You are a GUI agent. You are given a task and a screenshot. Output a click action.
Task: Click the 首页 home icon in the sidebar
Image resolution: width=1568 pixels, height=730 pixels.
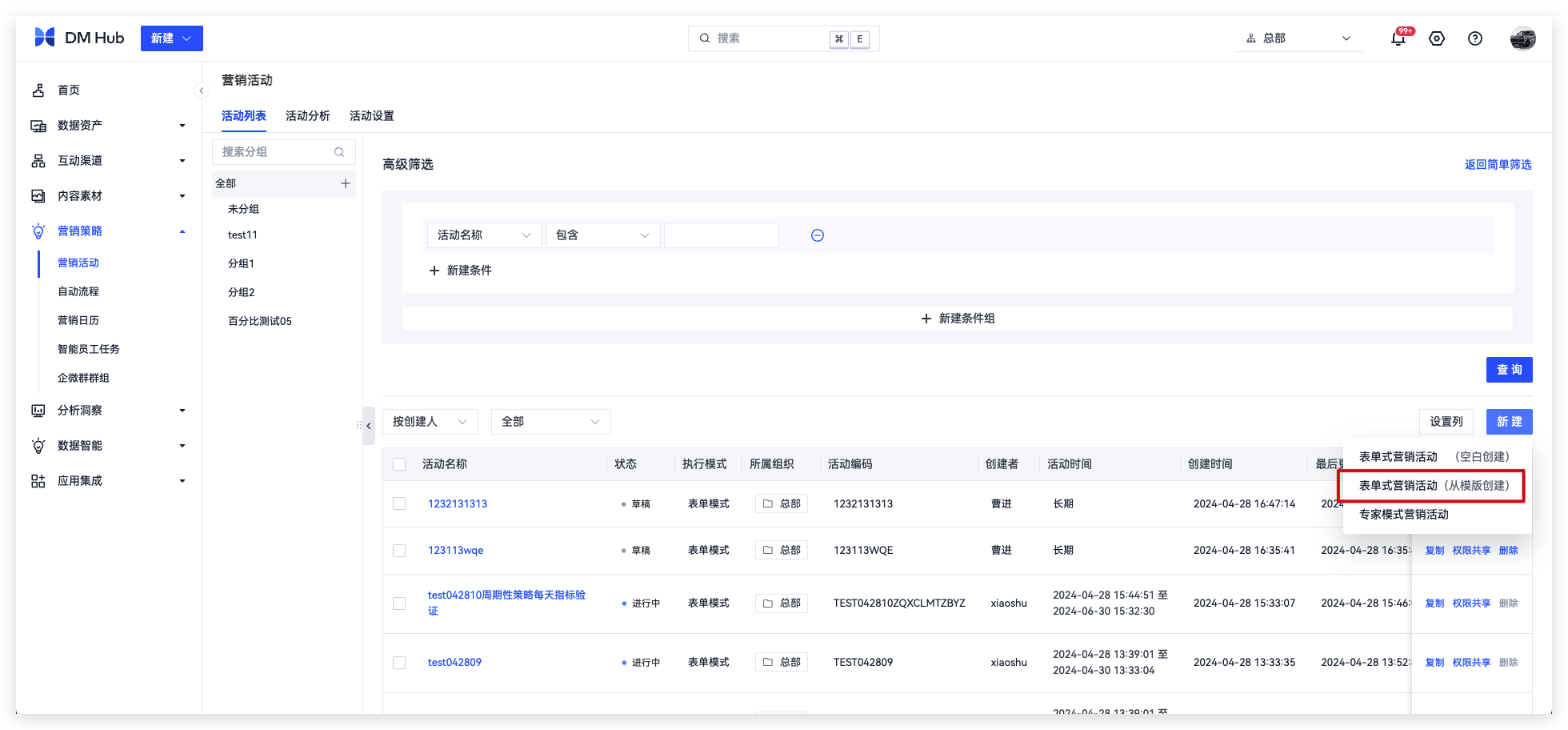pyautogui.click(x=38, y=90)
